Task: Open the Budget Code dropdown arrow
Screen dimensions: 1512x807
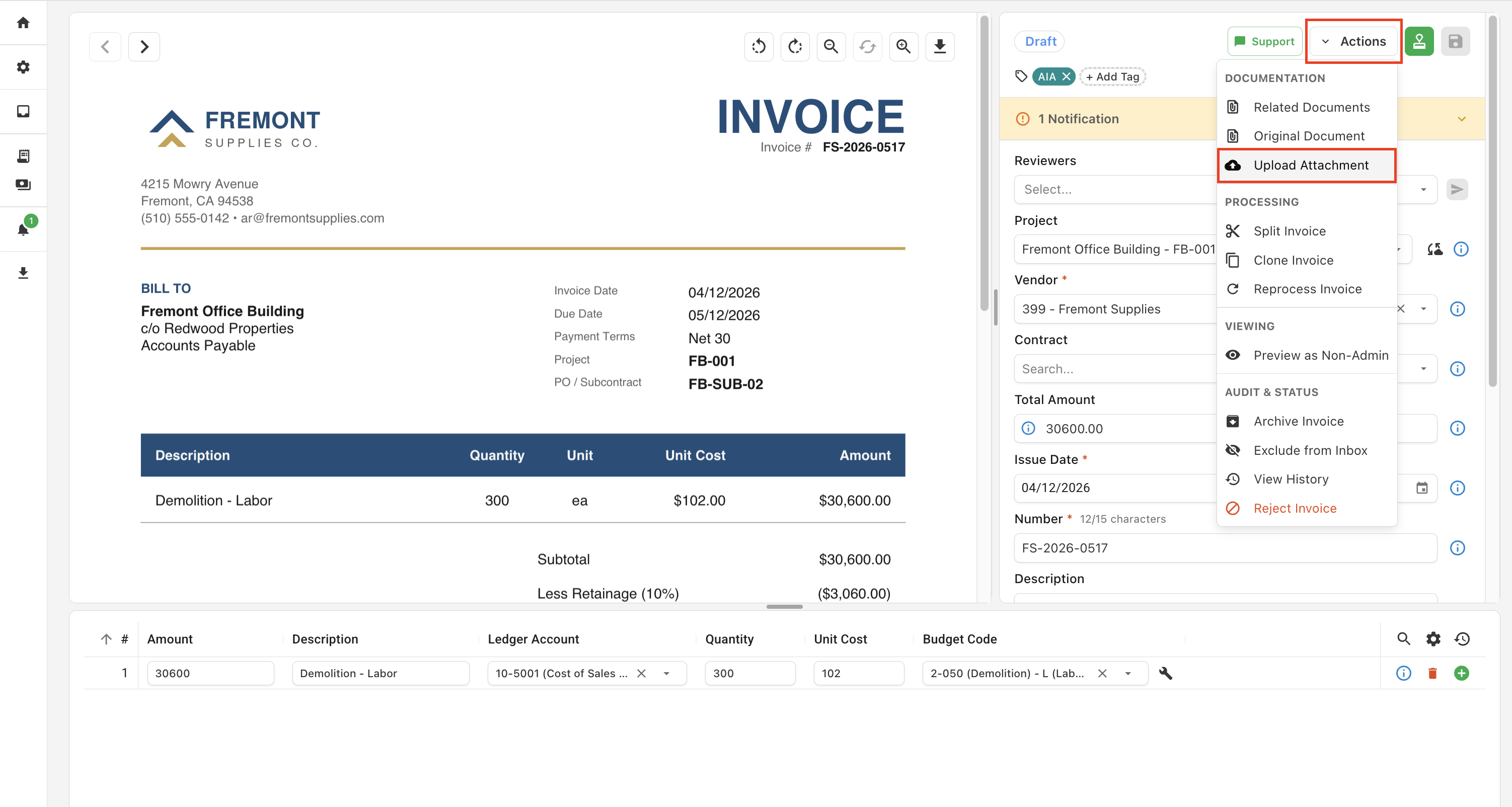Action: pyautogui.click(x=1127, y=673)
